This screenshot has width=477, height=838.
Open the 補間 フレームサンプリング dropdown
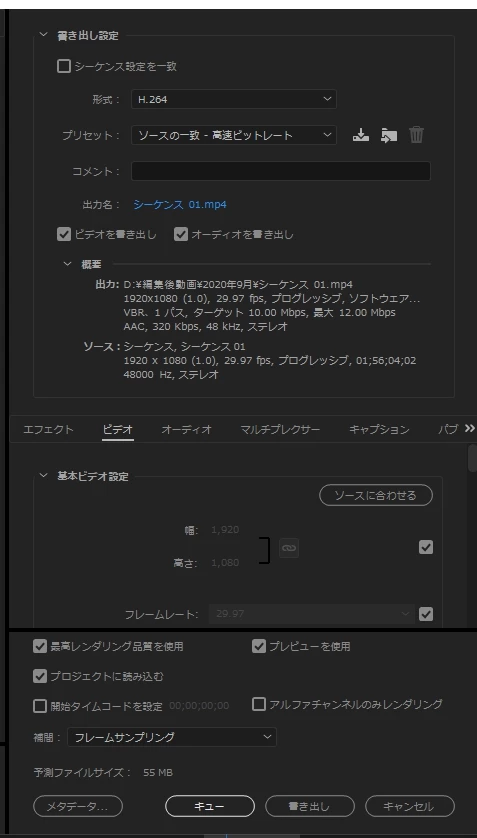[x=172, y=737]
